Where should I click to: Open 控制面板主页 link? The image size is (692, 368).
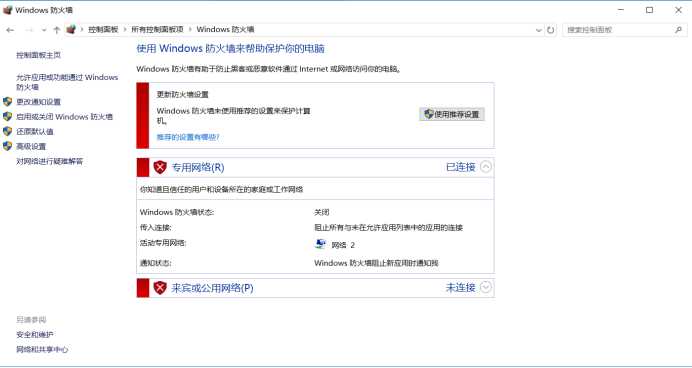(38, 55)
